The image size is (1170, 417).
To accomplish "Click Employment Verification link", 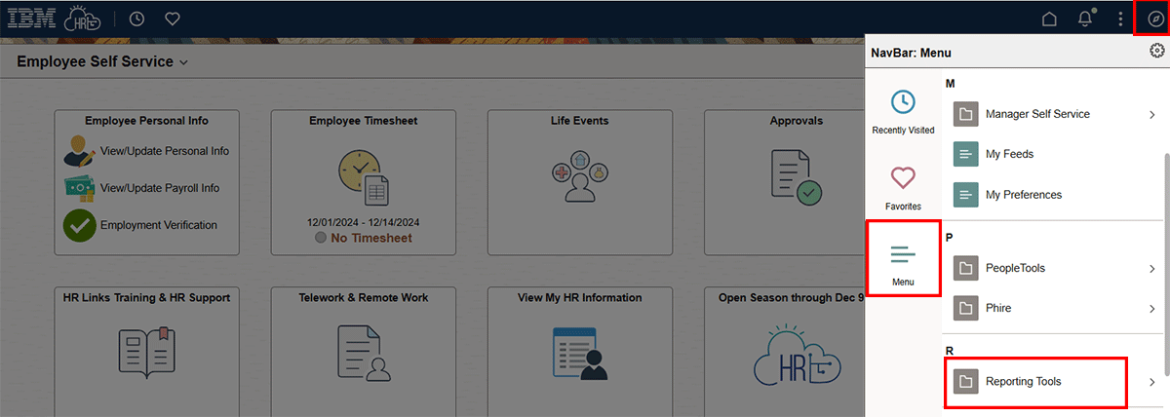I will point(158,225).
